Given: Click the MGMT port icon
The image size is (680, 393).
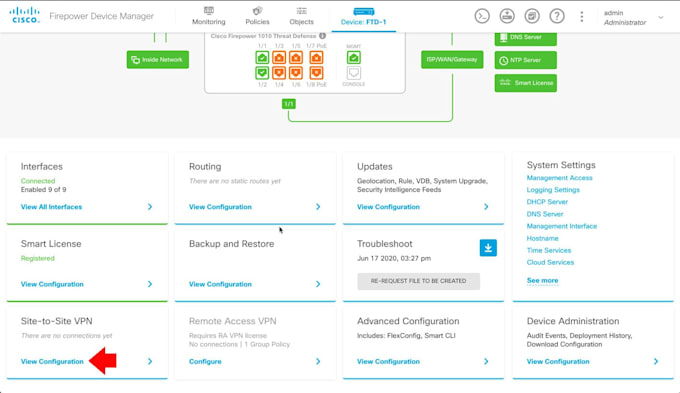Looking at the screenshot, I should tap(353, 57).
